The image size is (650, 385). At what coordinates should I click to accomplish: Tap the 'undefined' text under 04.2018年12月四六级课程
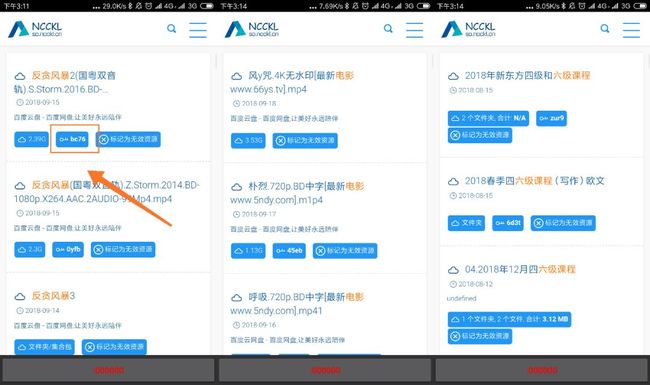point(462,298)
